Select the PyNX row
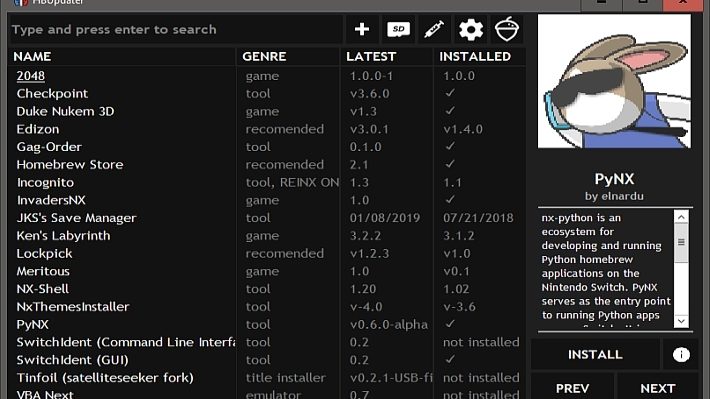This screenshot has width=710, height=399. (267, 324)
